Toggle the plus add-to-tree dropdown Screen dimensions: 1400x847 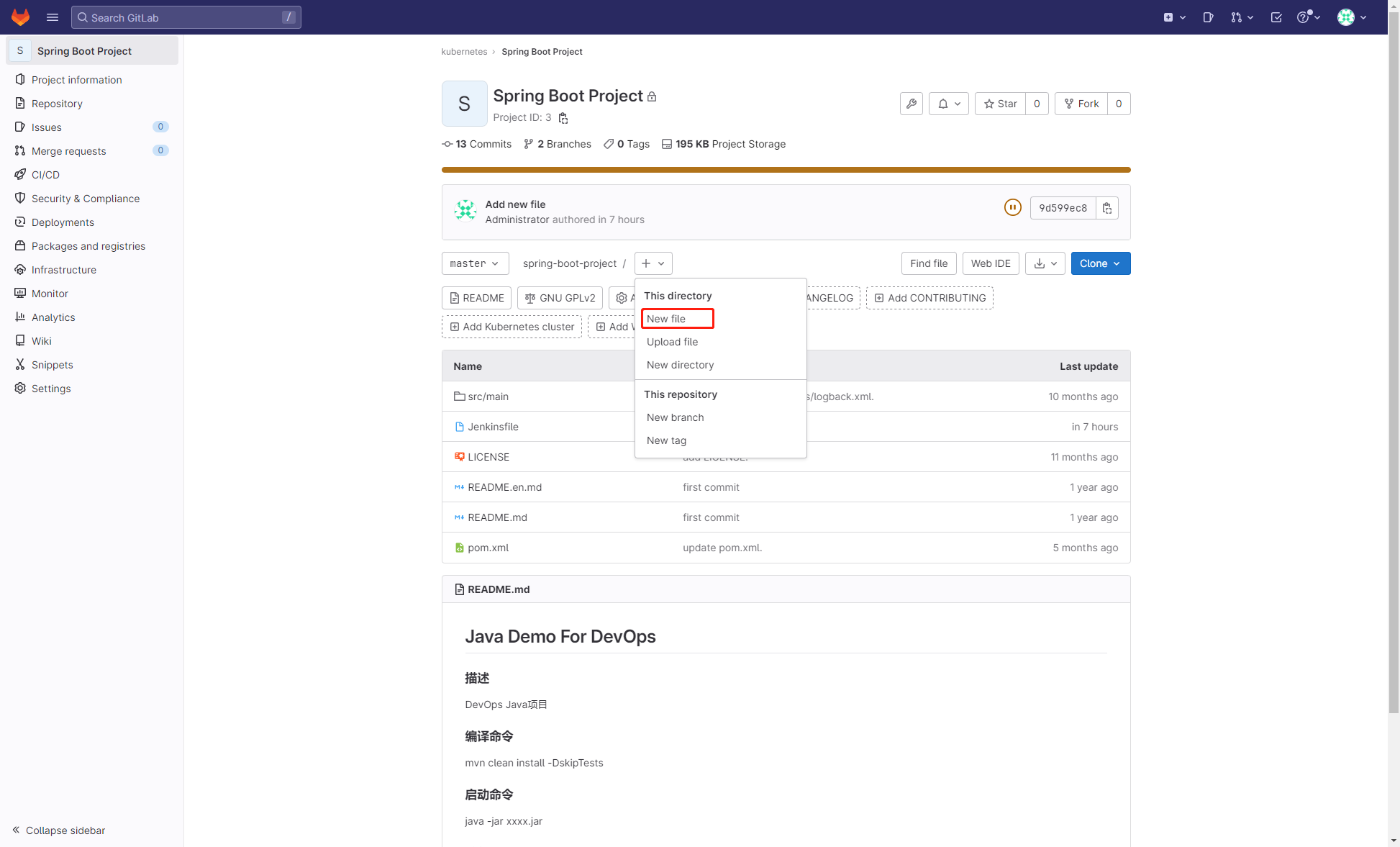(x=653, y=263)
